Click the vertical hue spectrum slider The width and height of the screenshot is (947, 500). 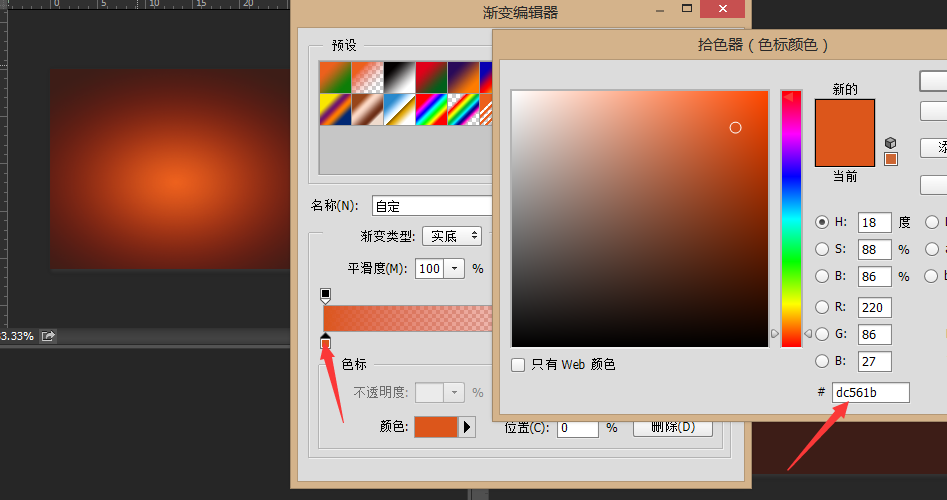click(791, 218)
